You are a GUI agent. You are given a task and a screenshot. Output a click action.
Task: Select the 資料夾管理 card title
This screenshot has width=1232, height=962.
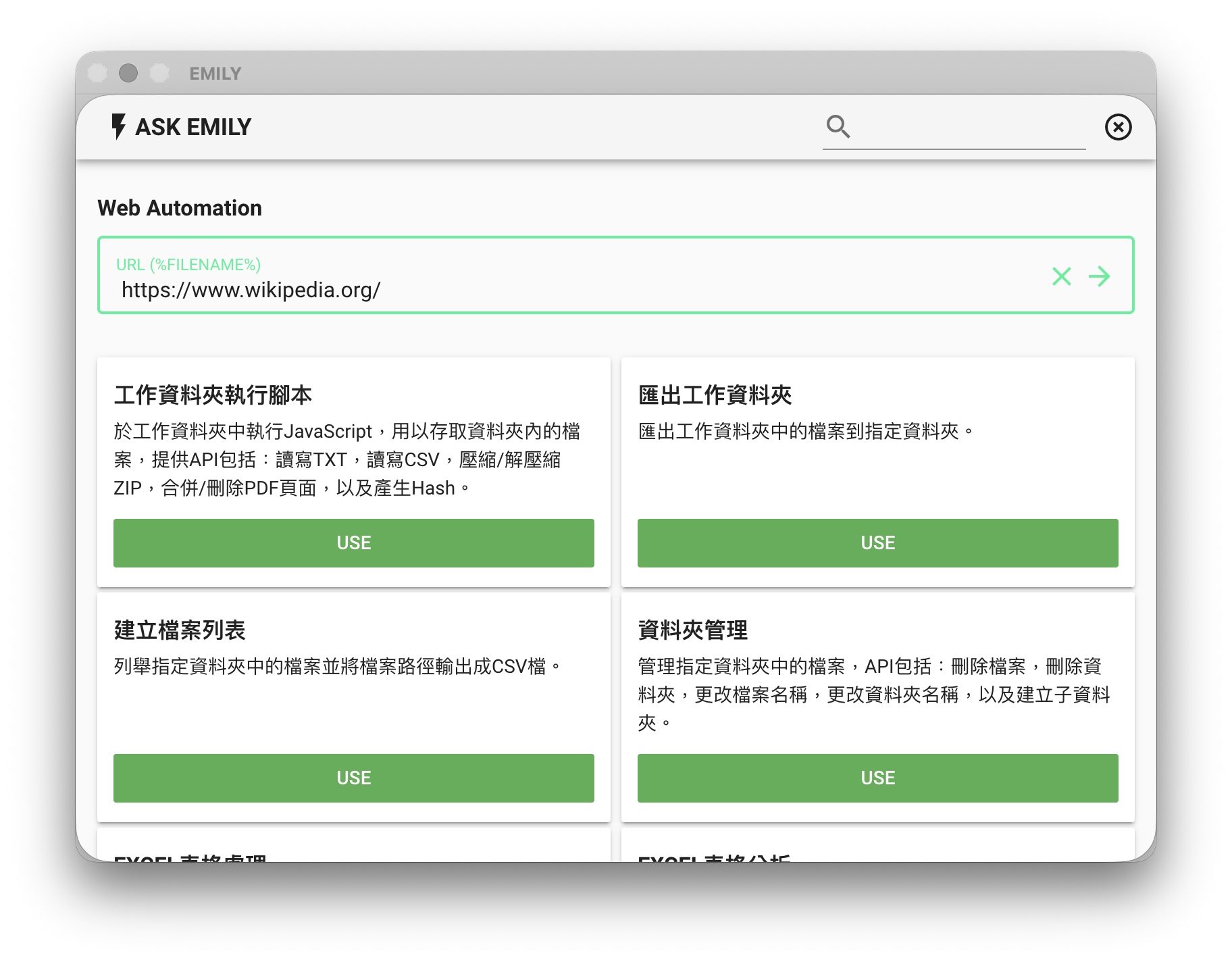[x=692, y=630]
